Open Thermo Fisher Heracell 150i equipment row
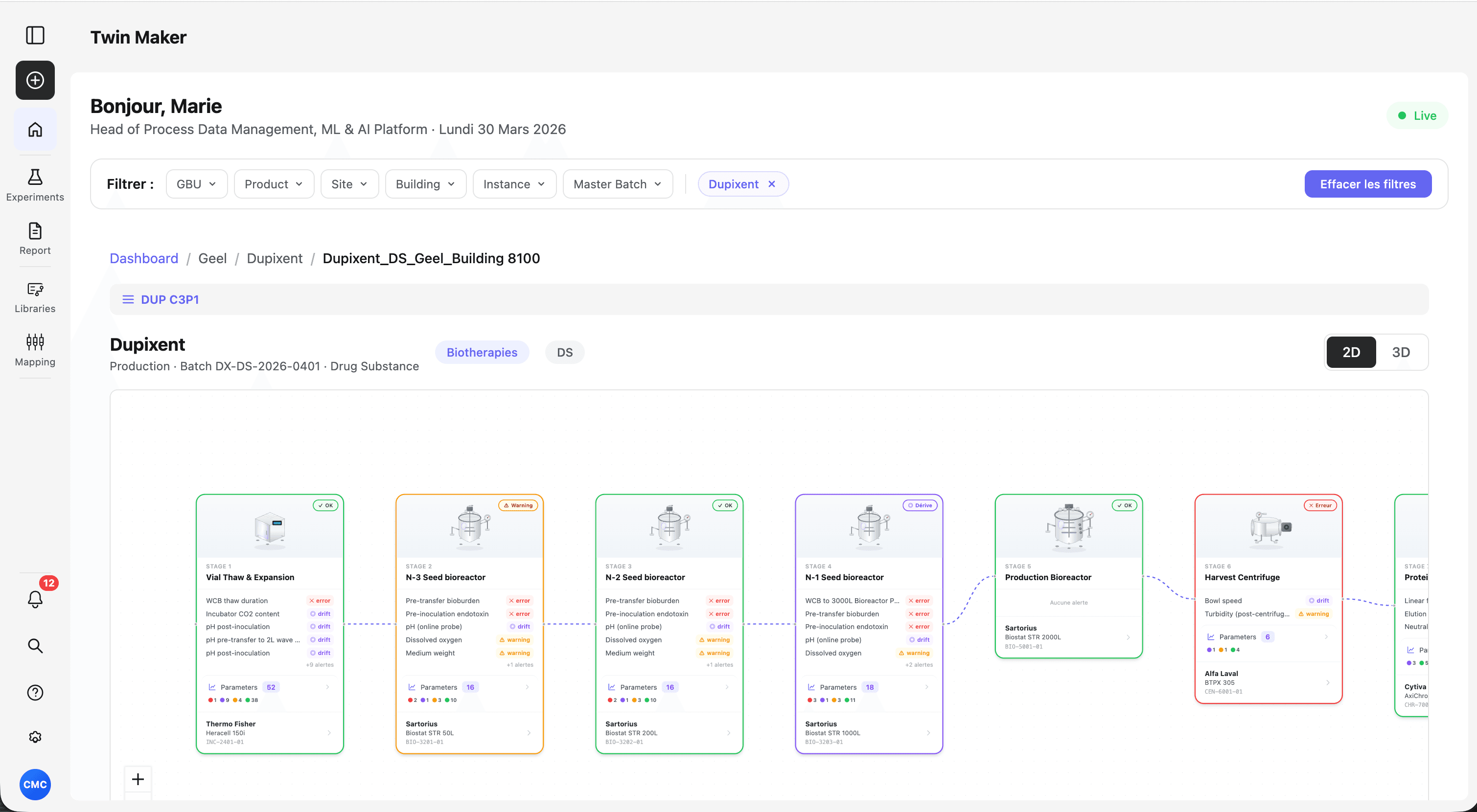 269,732
